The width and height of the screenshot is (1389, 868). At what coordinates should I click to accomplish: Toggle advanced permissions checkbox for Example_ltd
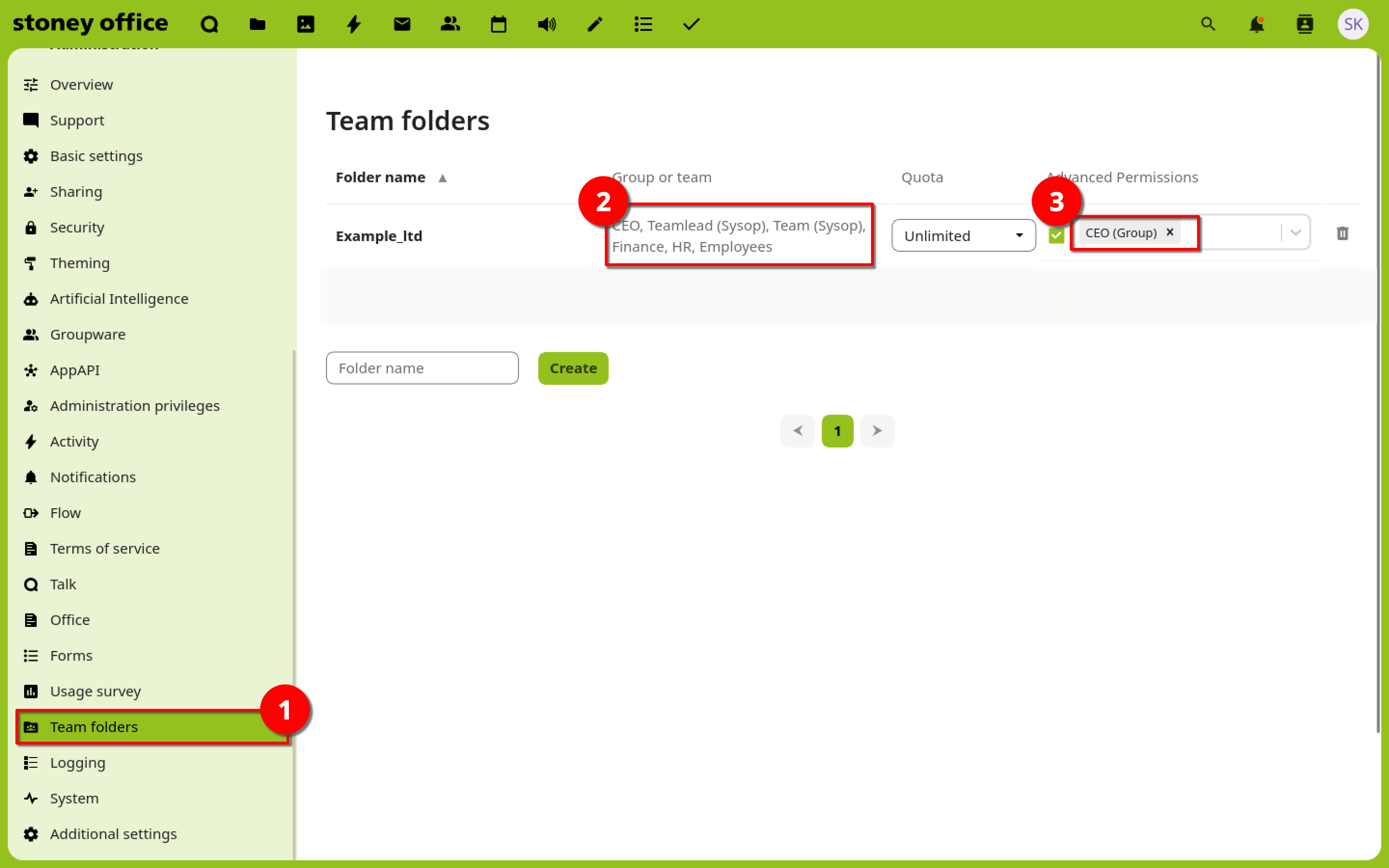(x=1056, y=235)
